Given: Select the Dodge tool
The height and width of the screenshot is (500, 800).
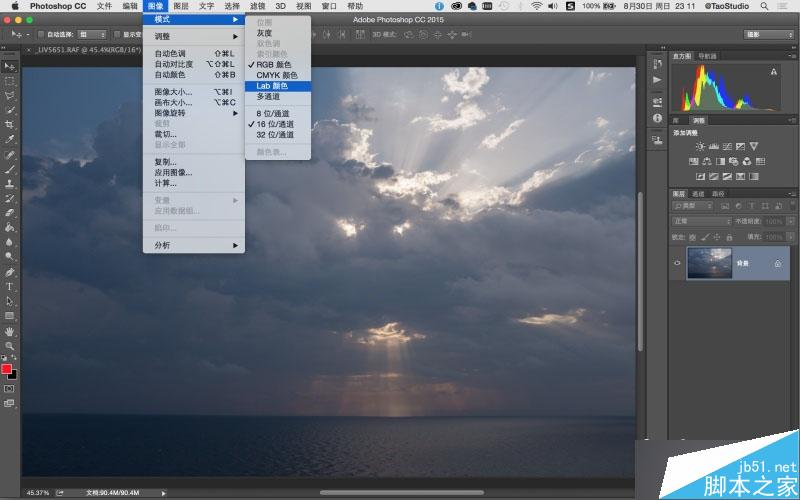Looking at the screenshot, I should point(9,256).
